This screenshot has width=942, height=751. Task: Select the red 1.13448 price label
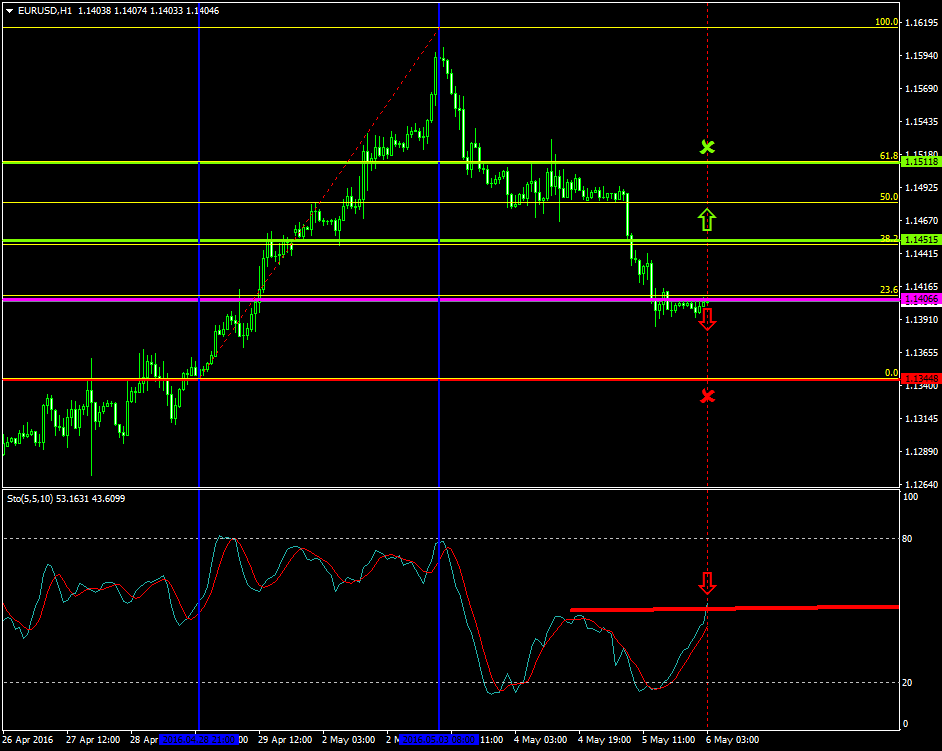tap(920, 379)
